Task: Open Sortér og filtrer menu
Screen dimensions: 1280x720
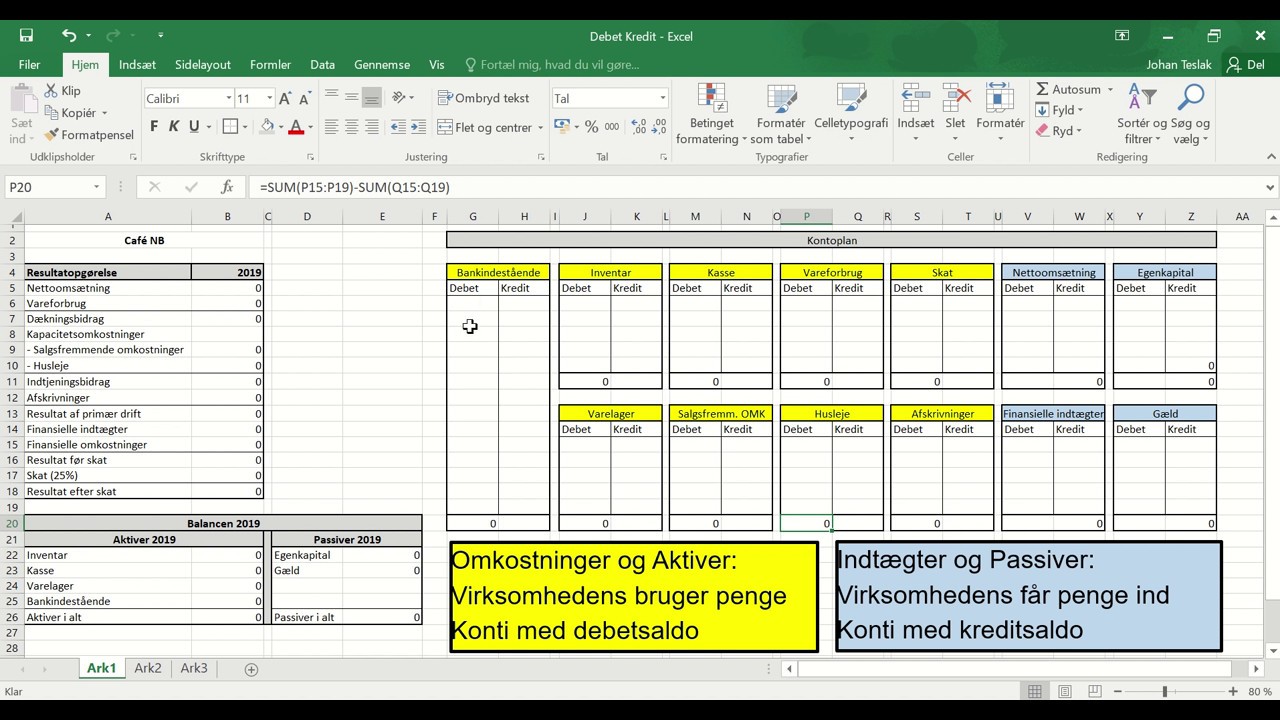Action: (x=1142, y=115)
